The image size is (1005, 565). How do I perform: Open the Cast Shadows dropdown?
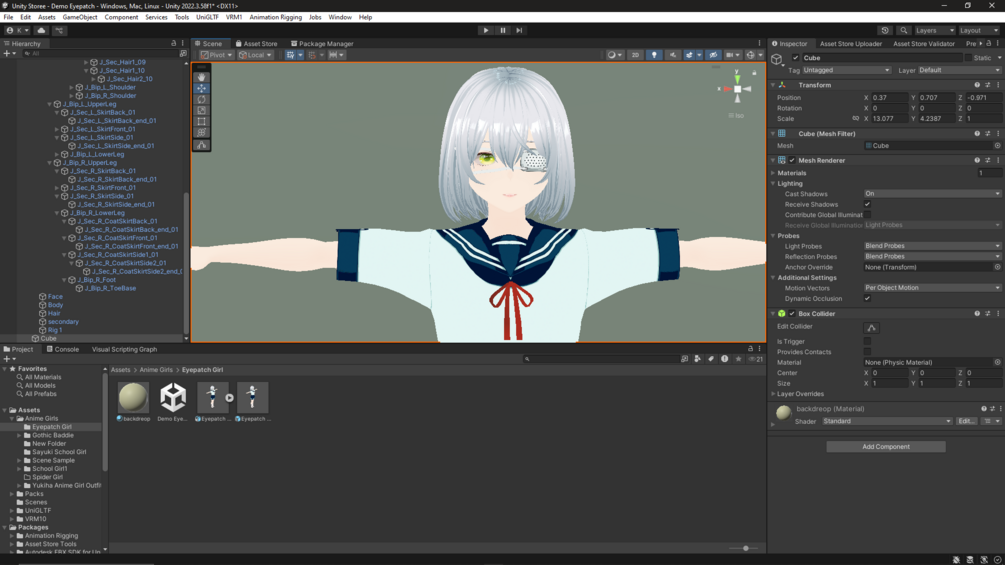pyautogui.click(x=932, y=193)
